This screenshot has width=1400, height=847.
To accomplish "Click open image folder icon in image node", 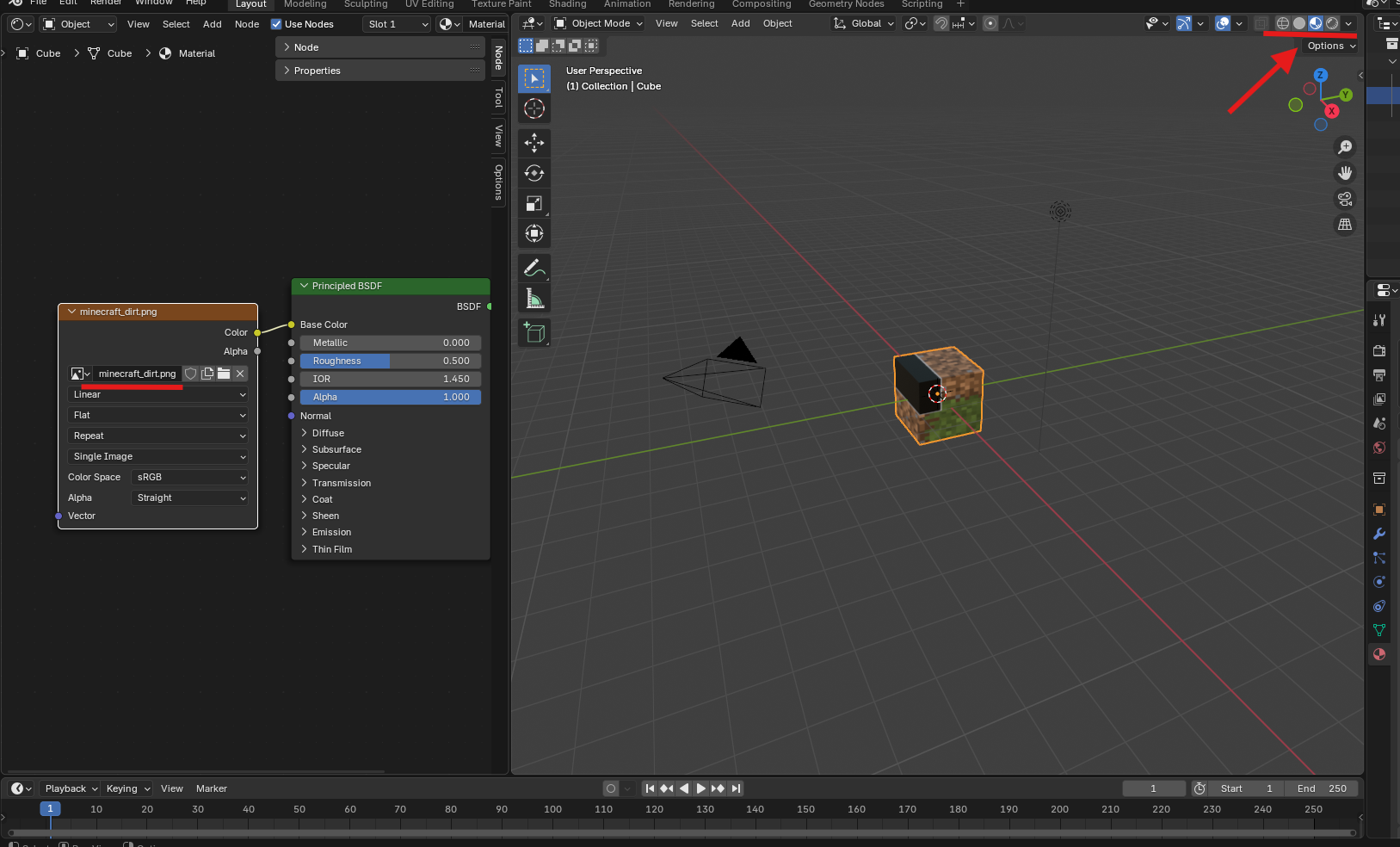I will point(224,374).
